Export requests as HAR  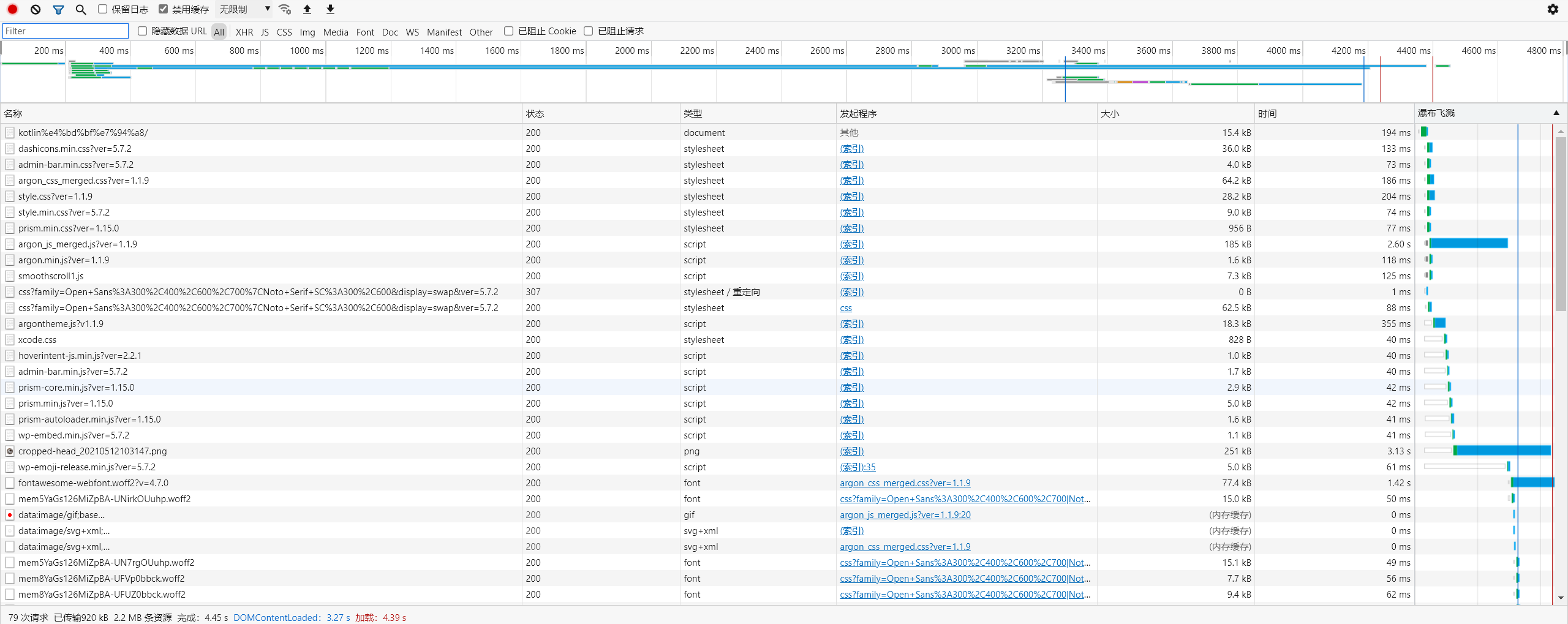[x=330, y=9]
